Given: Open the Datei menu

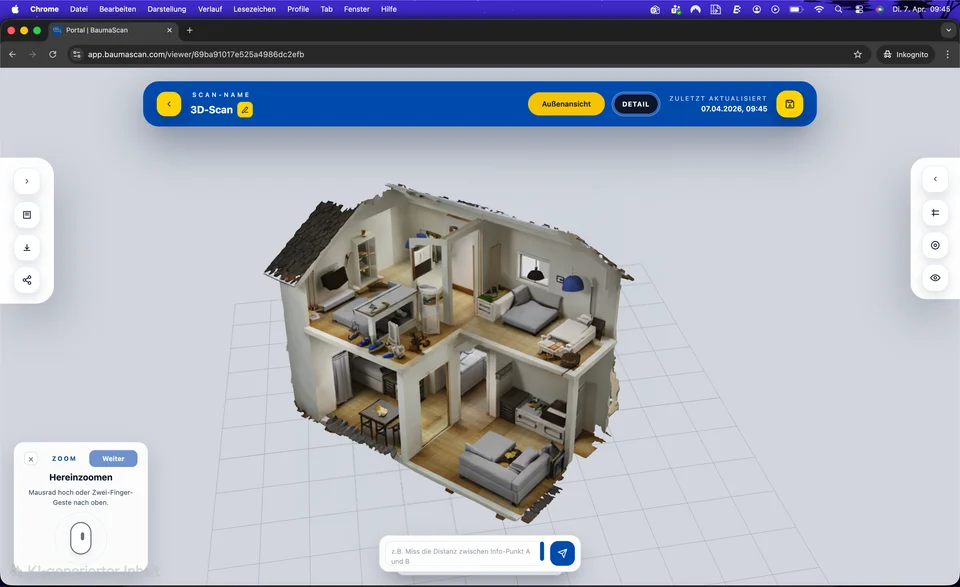Looking at the screenshot, I should 79,9.
